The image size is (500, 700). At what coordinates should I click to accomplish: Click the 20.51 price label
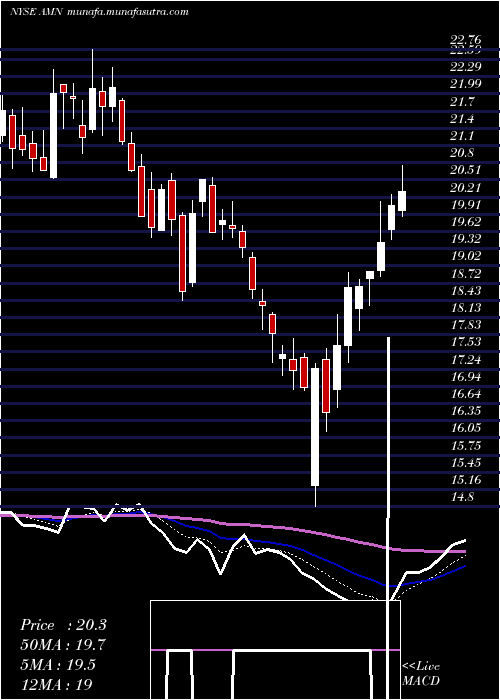click(x=466, y=170)
